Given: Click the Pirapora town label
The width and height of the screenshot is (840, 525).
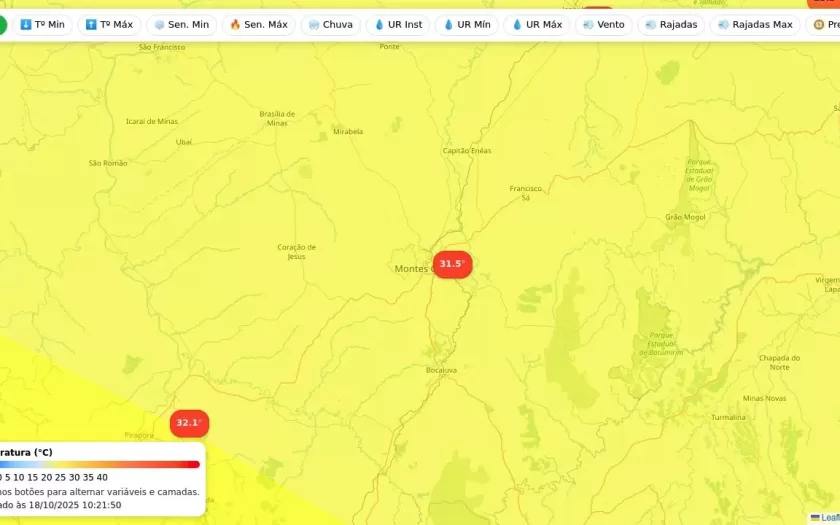Looking at the screenshot, I should point(139,435).
